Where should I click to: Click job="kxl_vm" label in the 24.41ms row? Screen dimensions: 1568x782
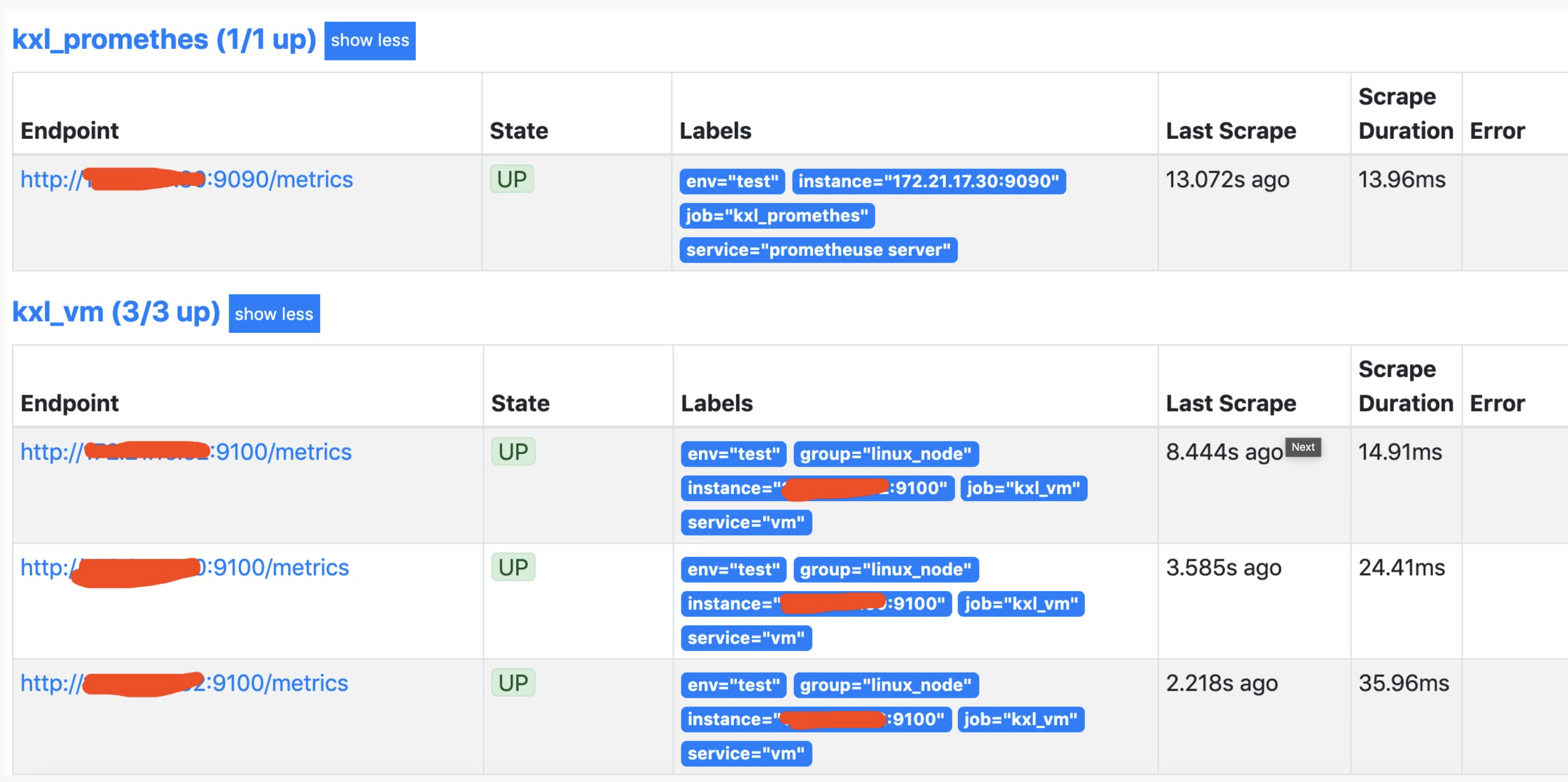pos(1021,604)
